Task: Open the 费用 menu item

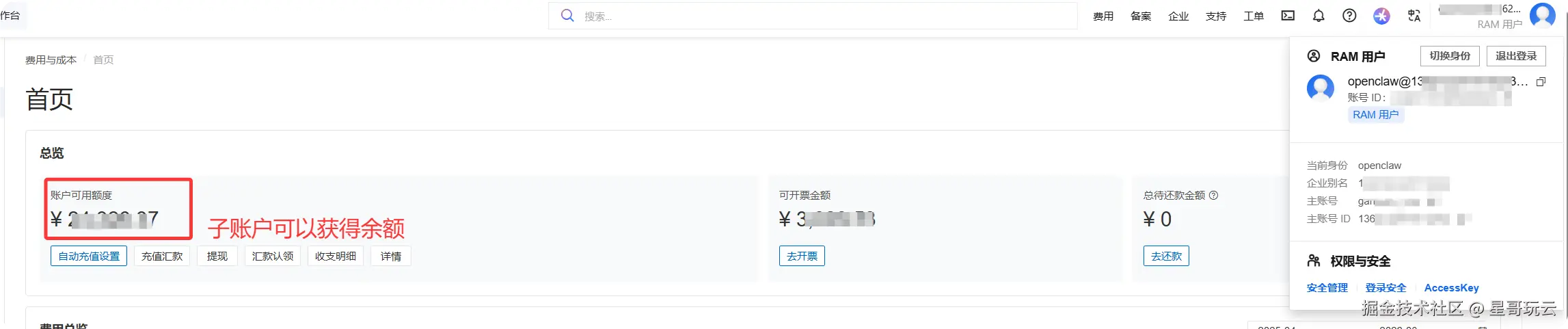Action: (x=1103, y=16)
